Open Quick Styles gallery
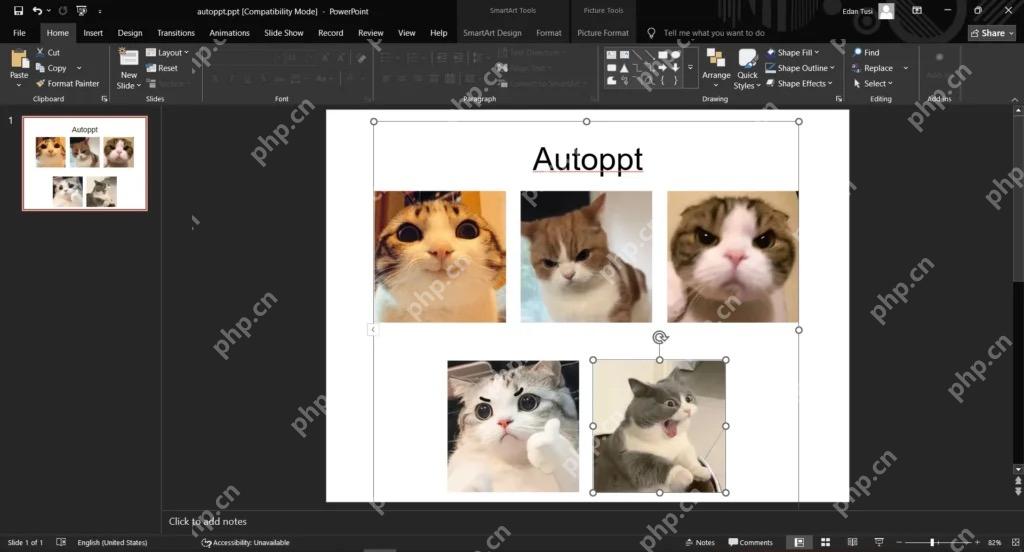Screen dimensions: 1024x552 [x=747, y=68]
